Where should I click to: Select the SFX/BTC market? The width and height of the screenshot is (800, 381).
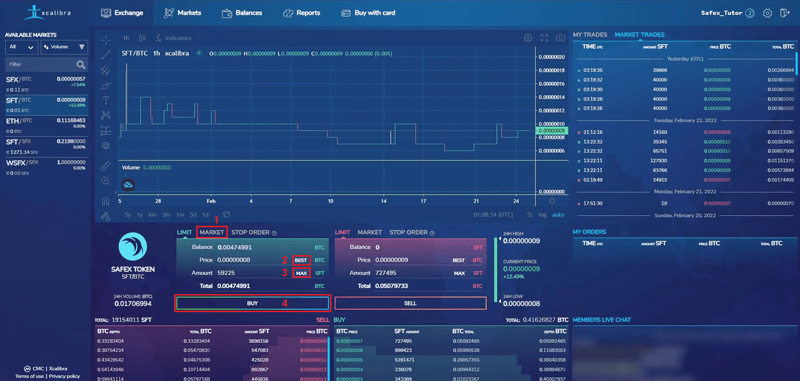[45, 83]
